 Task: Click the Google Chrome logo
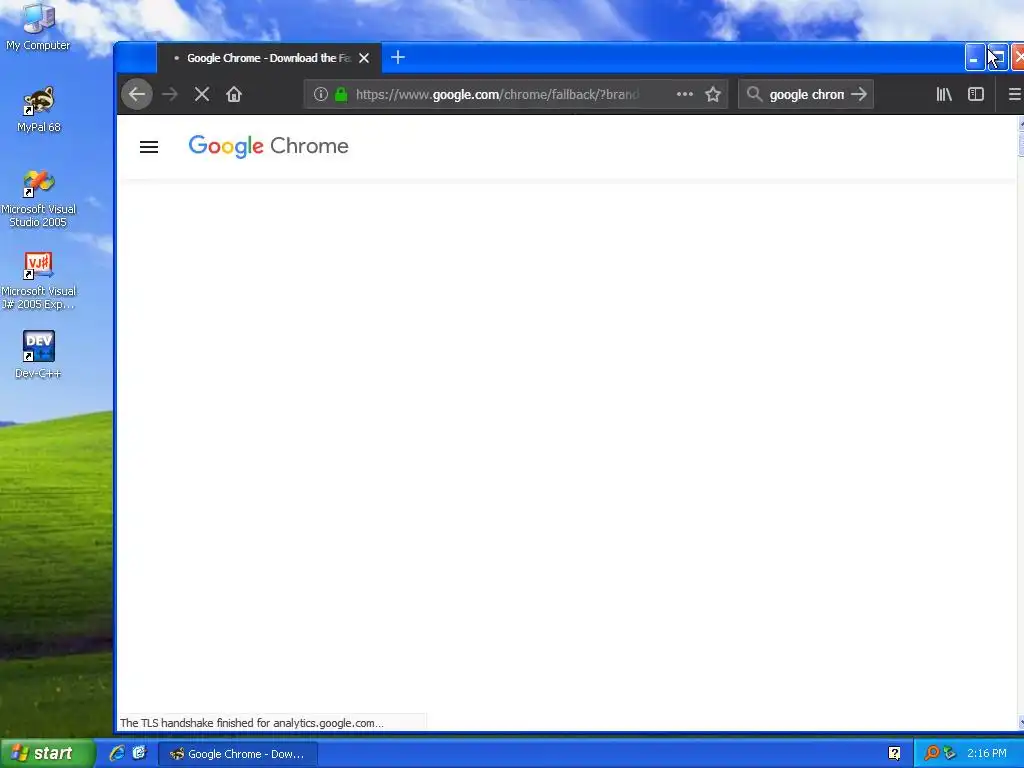point(268,146)
